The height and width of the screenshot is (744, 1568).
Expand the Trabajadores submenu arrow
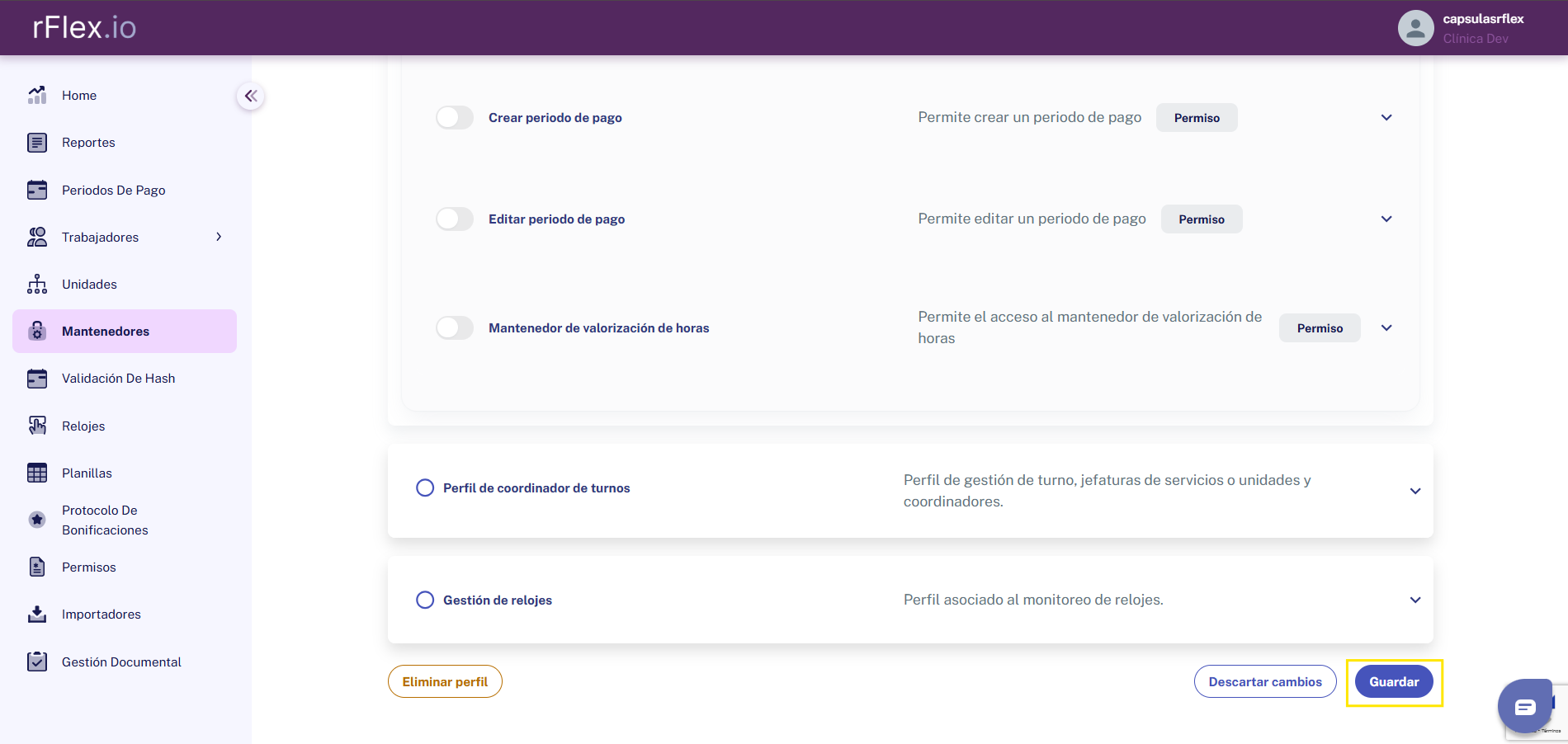tap(219, 238)
